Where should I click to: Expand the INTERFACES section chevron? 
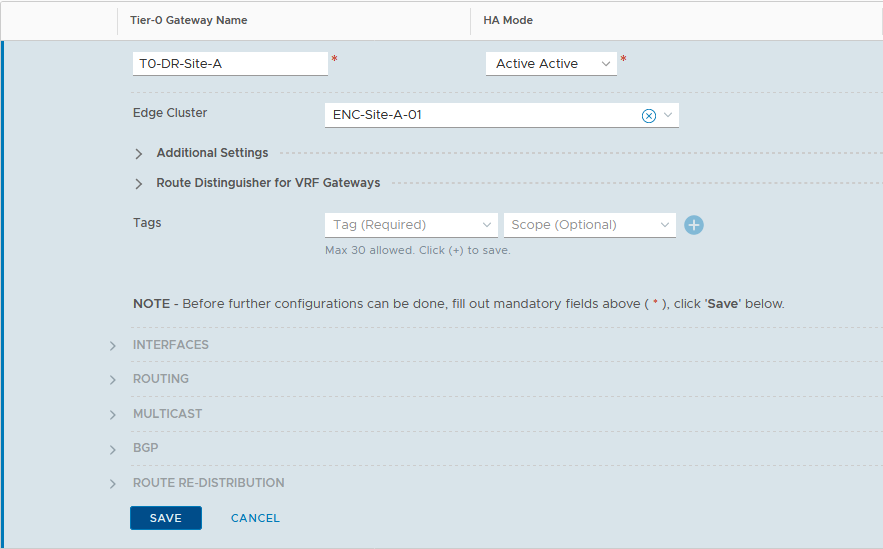[113, 346]
